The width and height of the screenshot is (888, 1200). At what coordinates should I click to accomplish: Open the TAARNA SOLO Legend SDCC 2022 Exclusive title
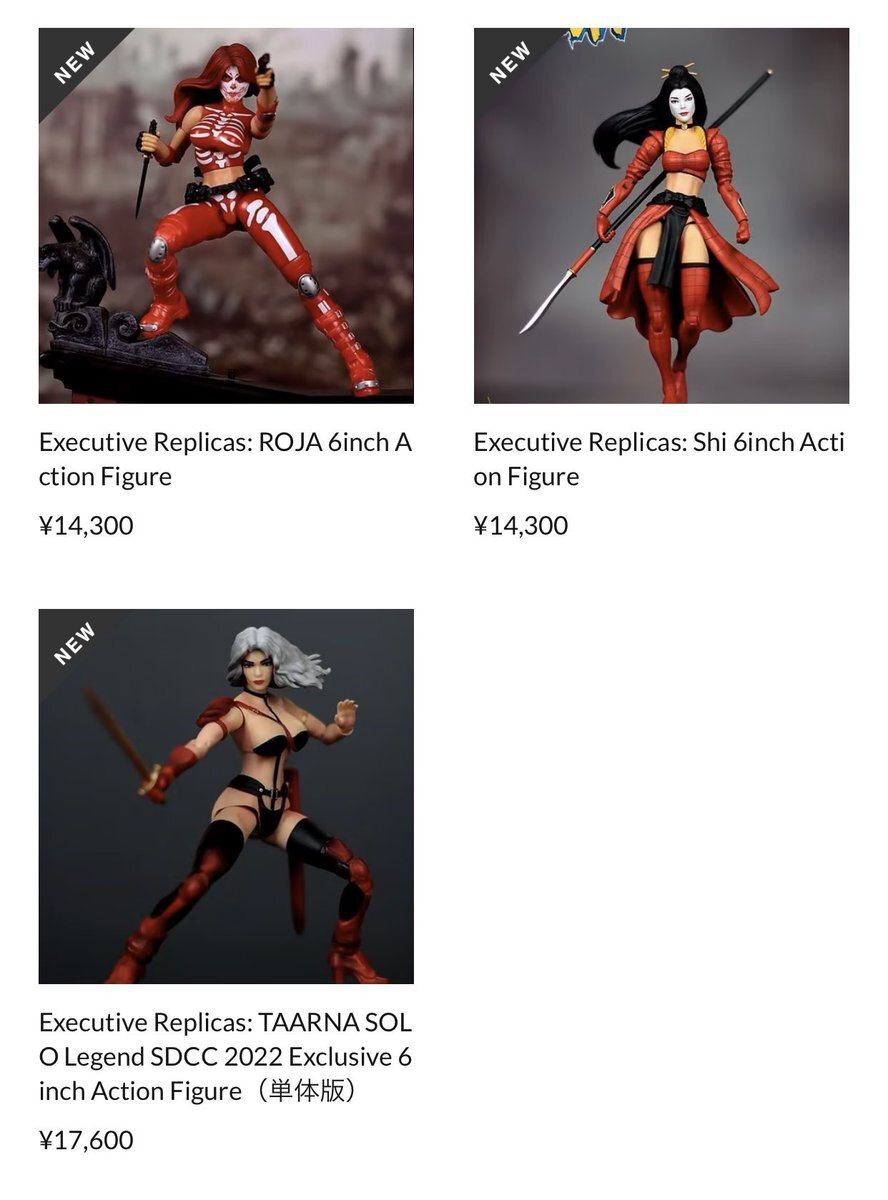226,1056
